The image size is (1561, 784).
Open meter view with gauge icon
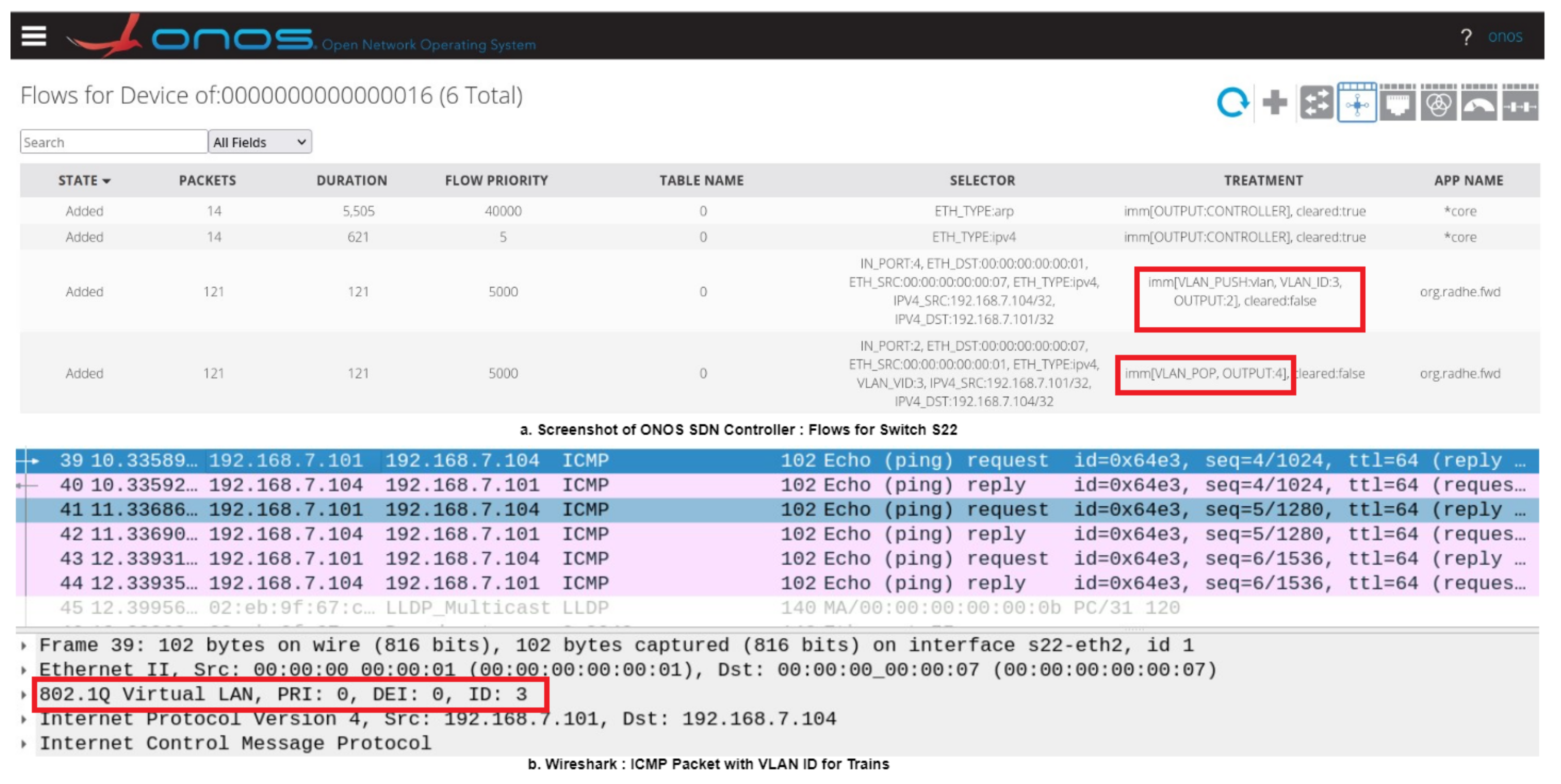(x=1479, y=103)
